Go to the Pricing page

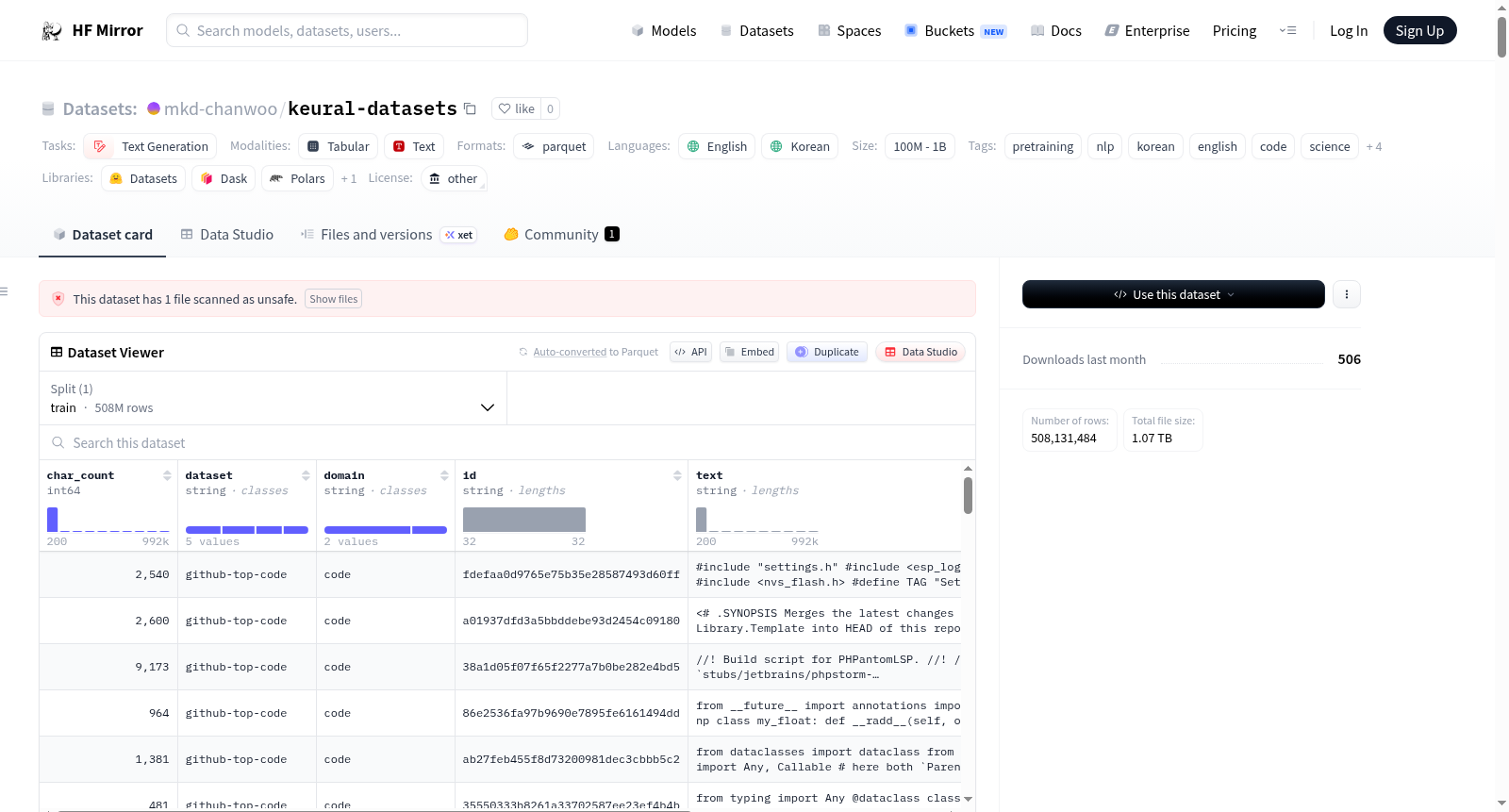1235,30
